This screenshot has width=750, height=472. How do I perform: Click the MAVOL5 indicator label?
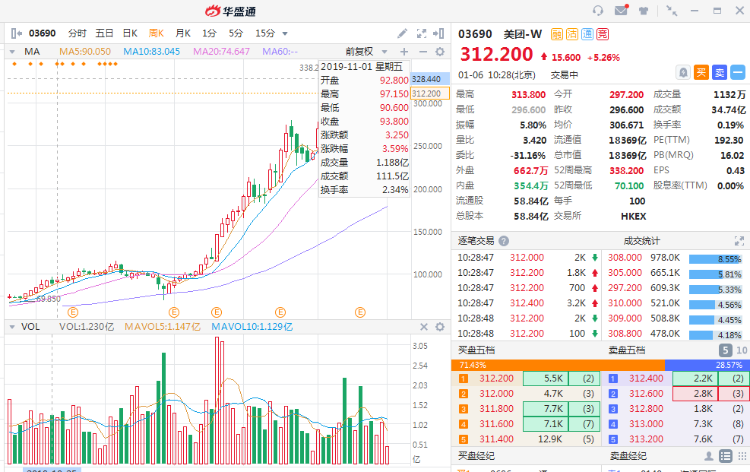click(162, 327)
